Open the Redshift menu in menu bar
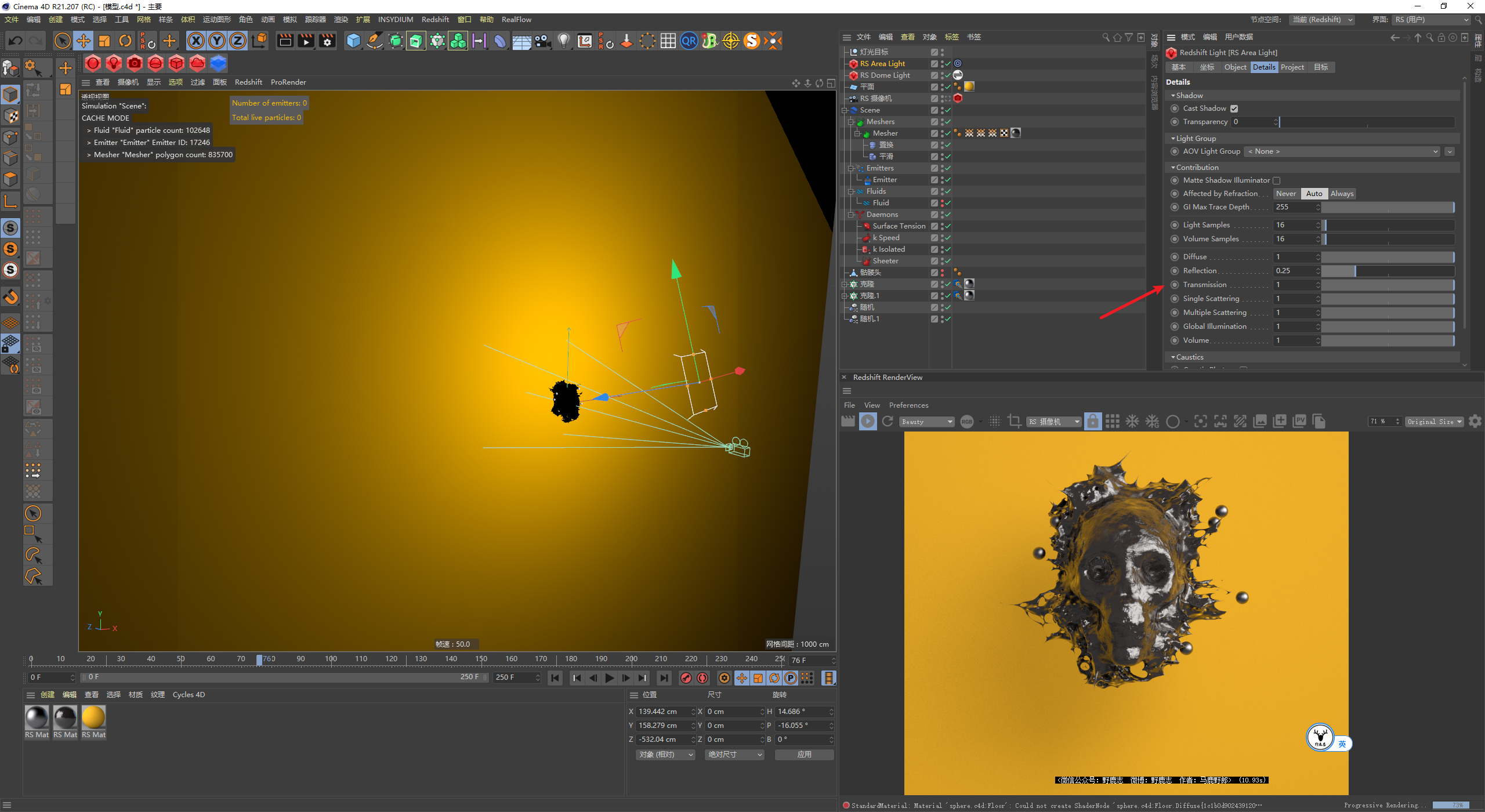Screen dimensions: 1485x812 435,20
